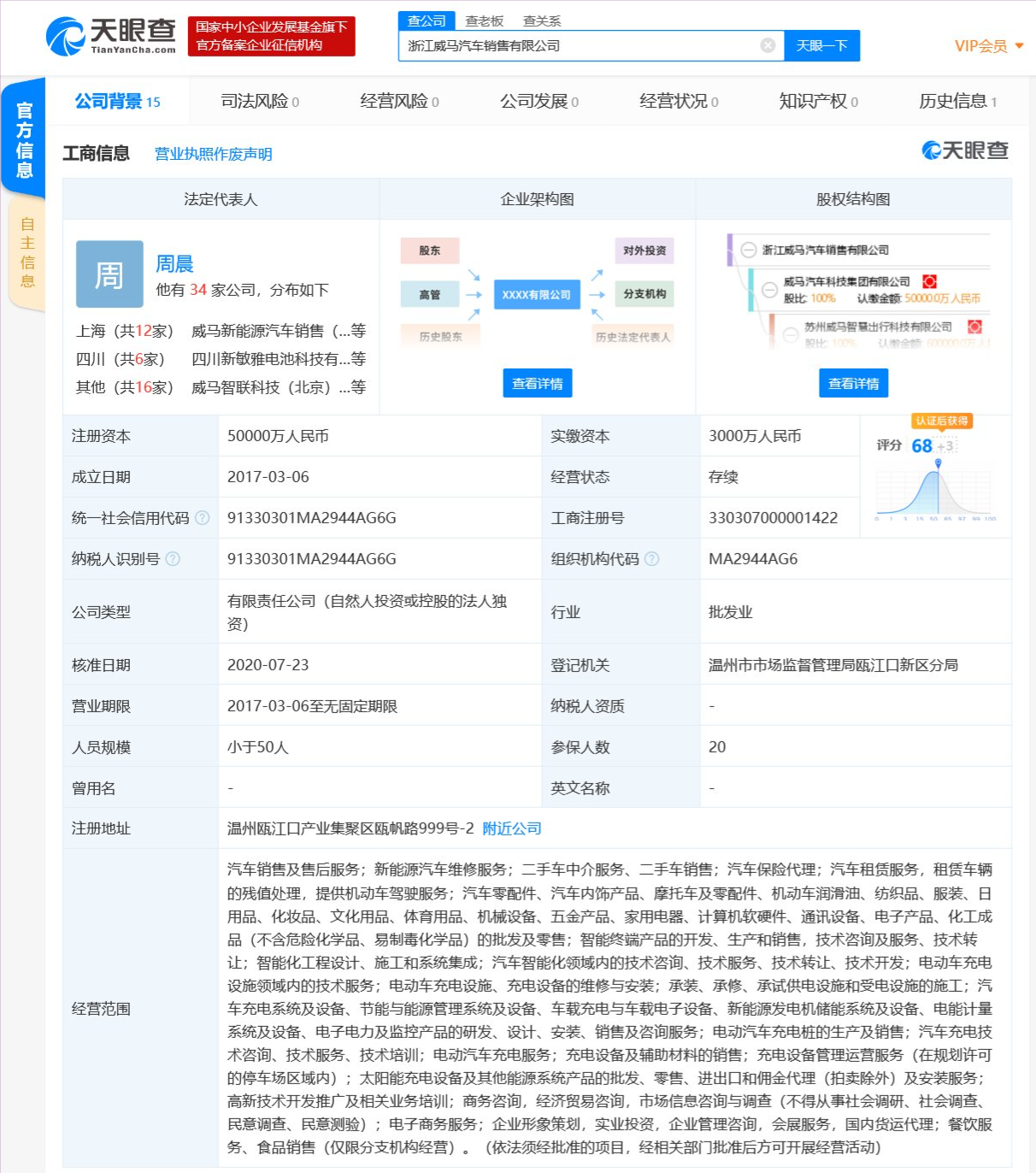Click the 苏州威马智慧出行科技有限公司 shareholder name
Image resolution: width=1036 pixels, height=1173 pixels.
(x=879, y=327)
